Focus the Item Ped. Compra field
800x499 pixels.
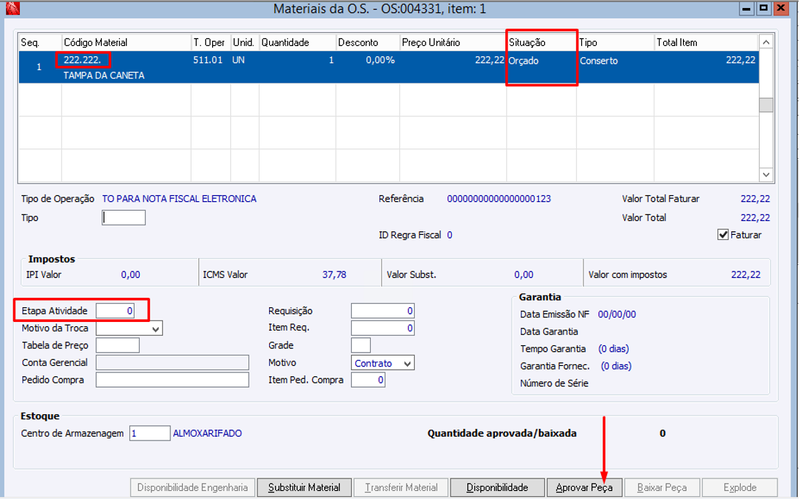(368, 380)
